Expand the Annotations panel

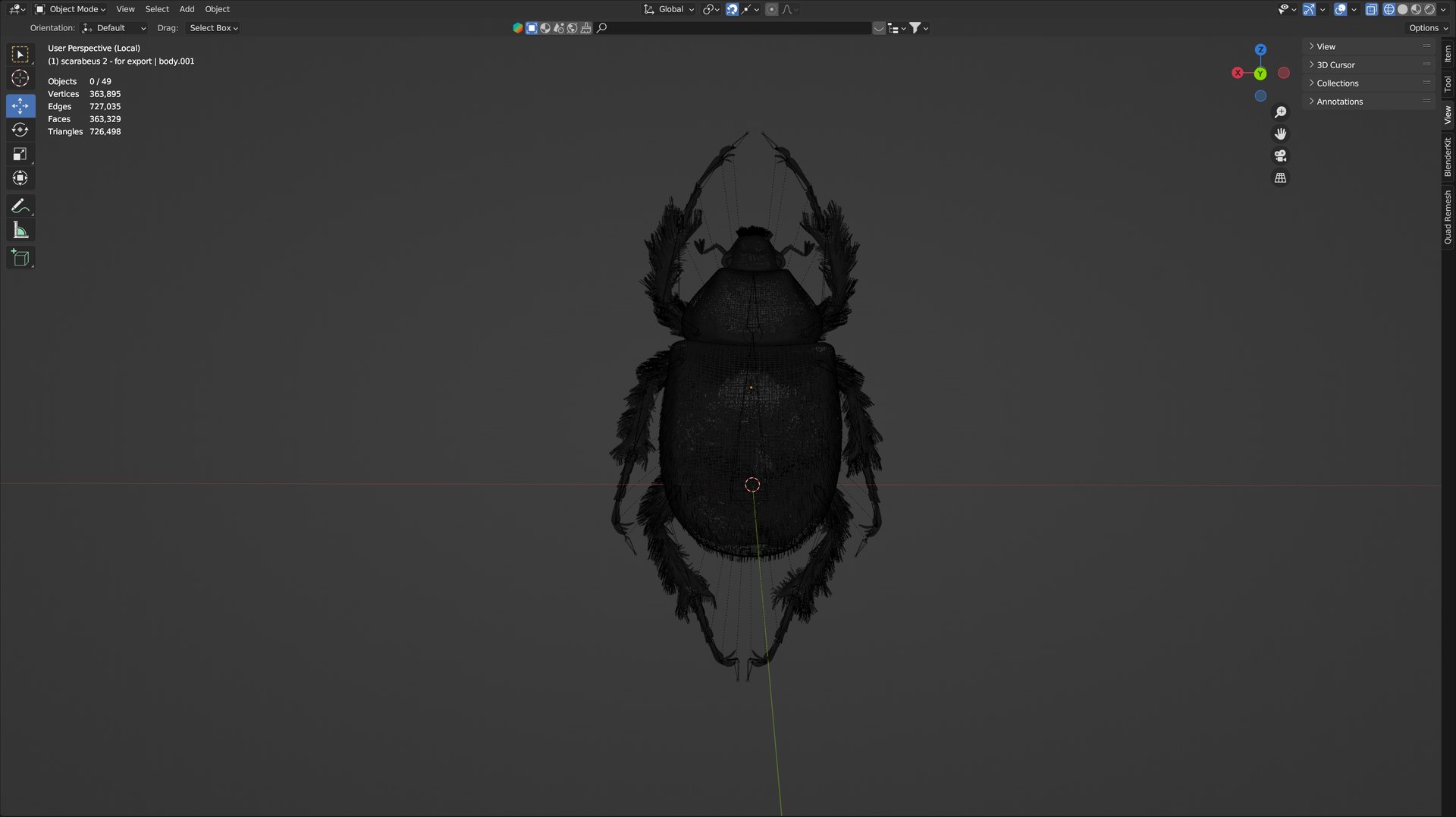1370,102
